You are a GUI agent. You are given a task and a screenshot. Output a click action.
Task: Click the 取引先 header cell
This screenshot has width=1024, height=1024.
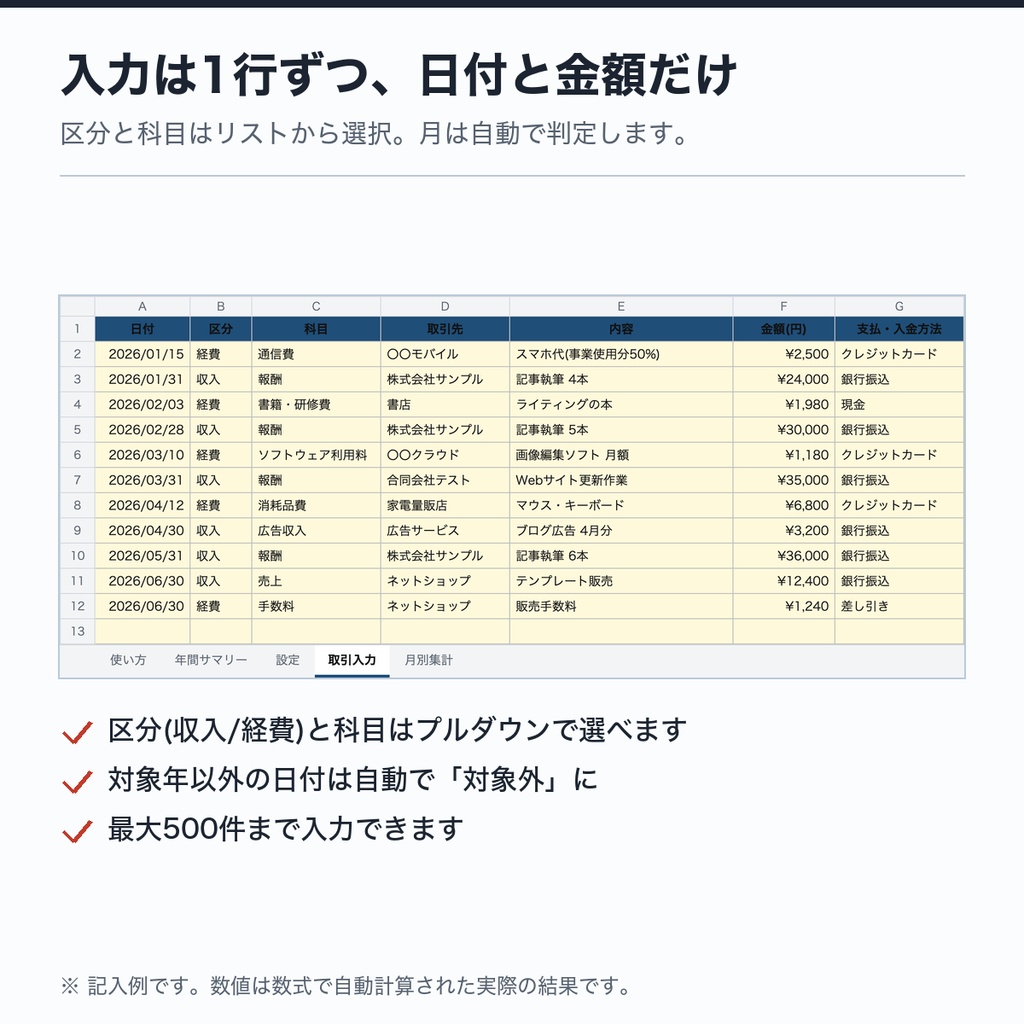[445, 329]
